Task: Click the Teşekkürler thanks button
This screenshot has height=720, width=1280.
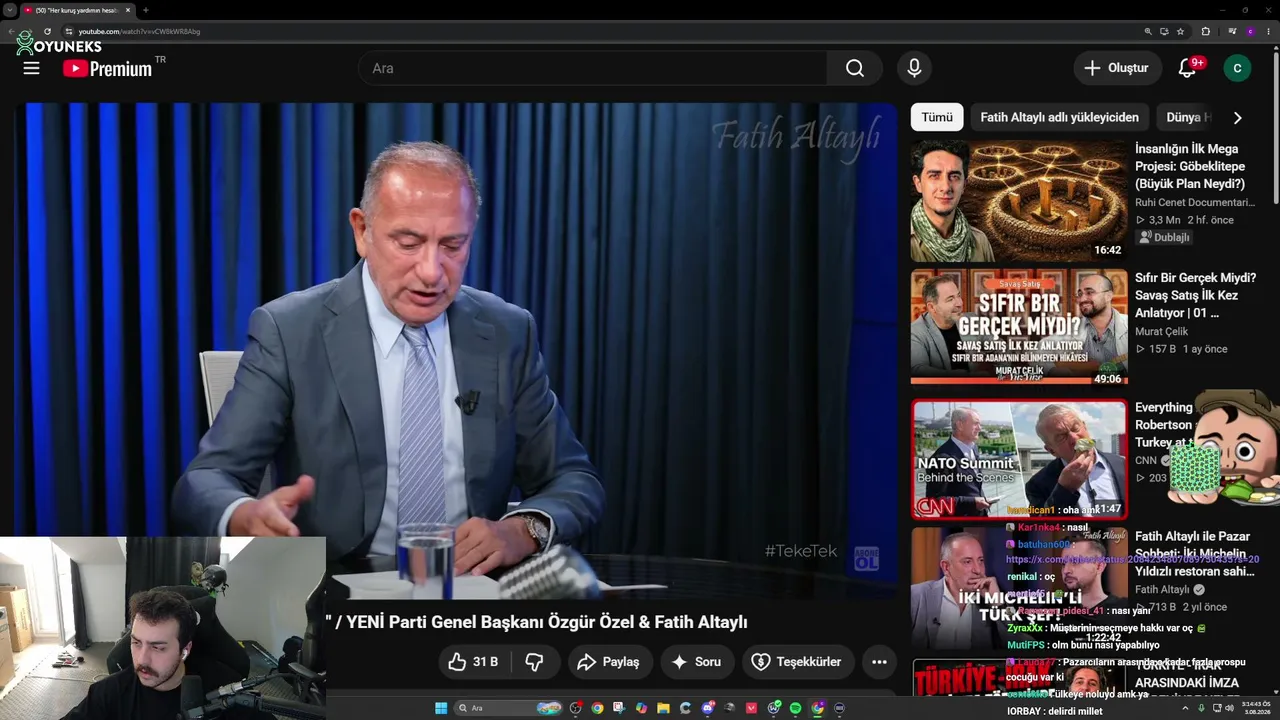Action: (797, 662)
